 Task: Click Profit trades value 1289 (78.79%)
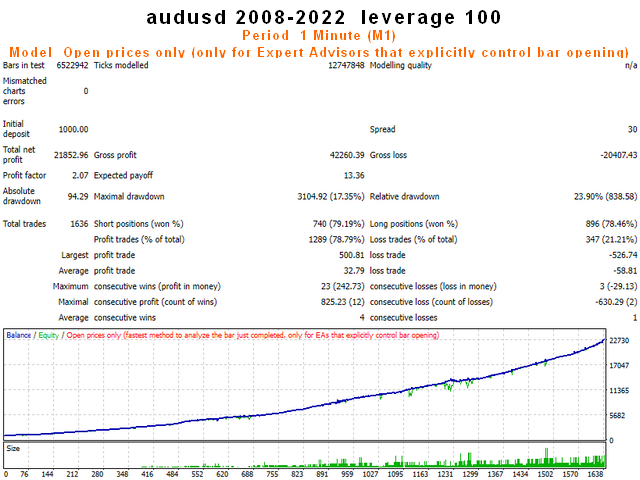[x=336, y=240]
